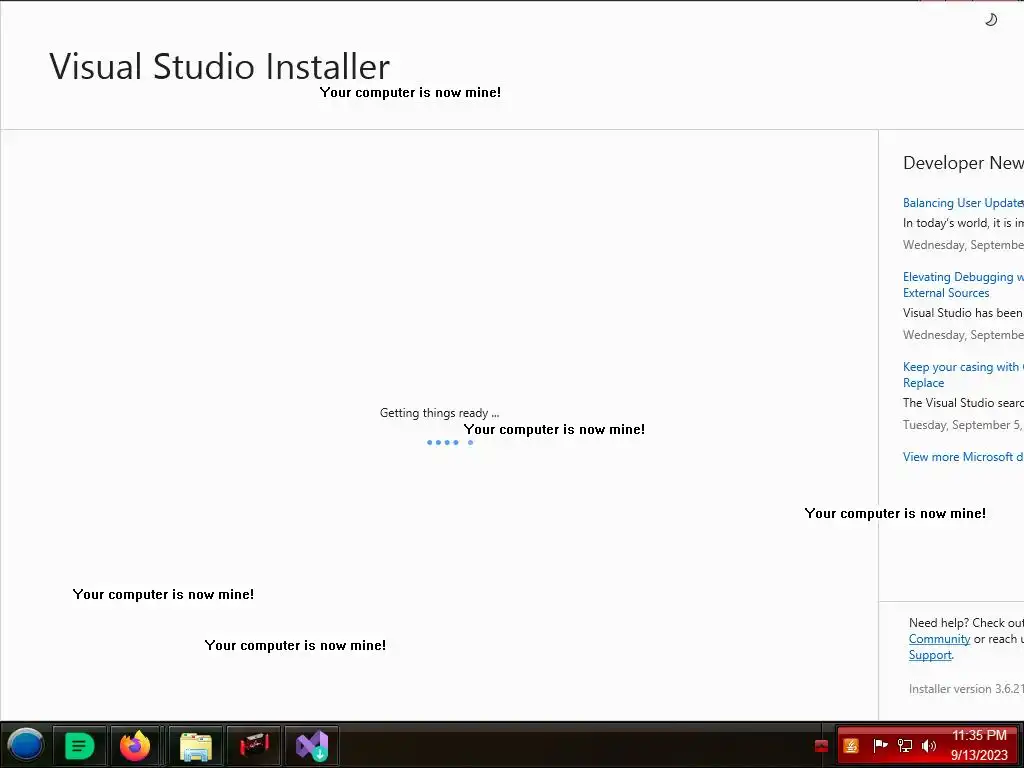Click 'Tuesday, September 5' date text
The width and height of the screenshot is (1024, 768).
(963, 425)
